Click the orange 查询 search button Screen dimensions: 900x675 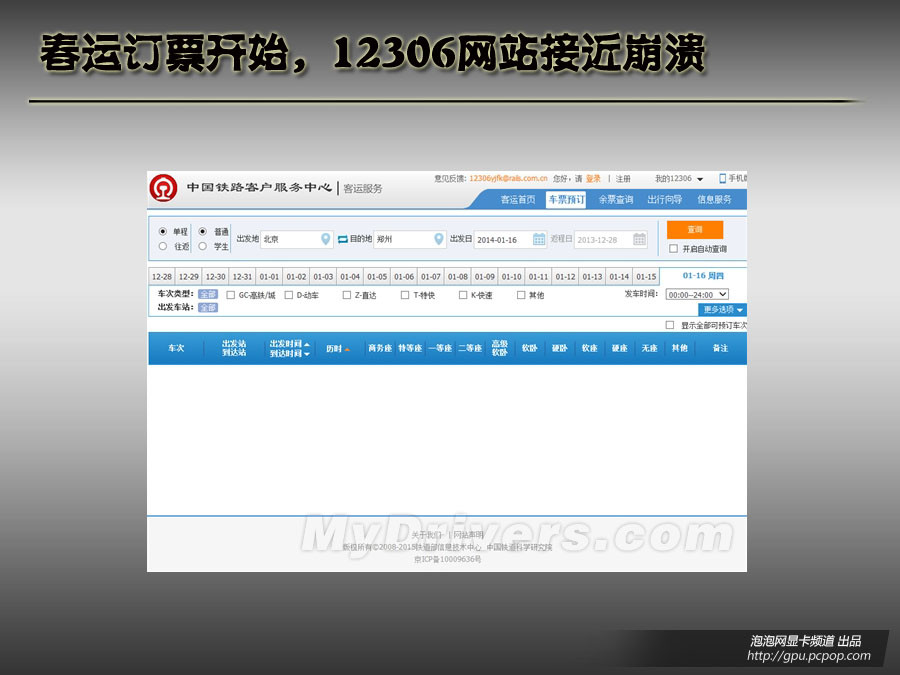pos(695,229)
